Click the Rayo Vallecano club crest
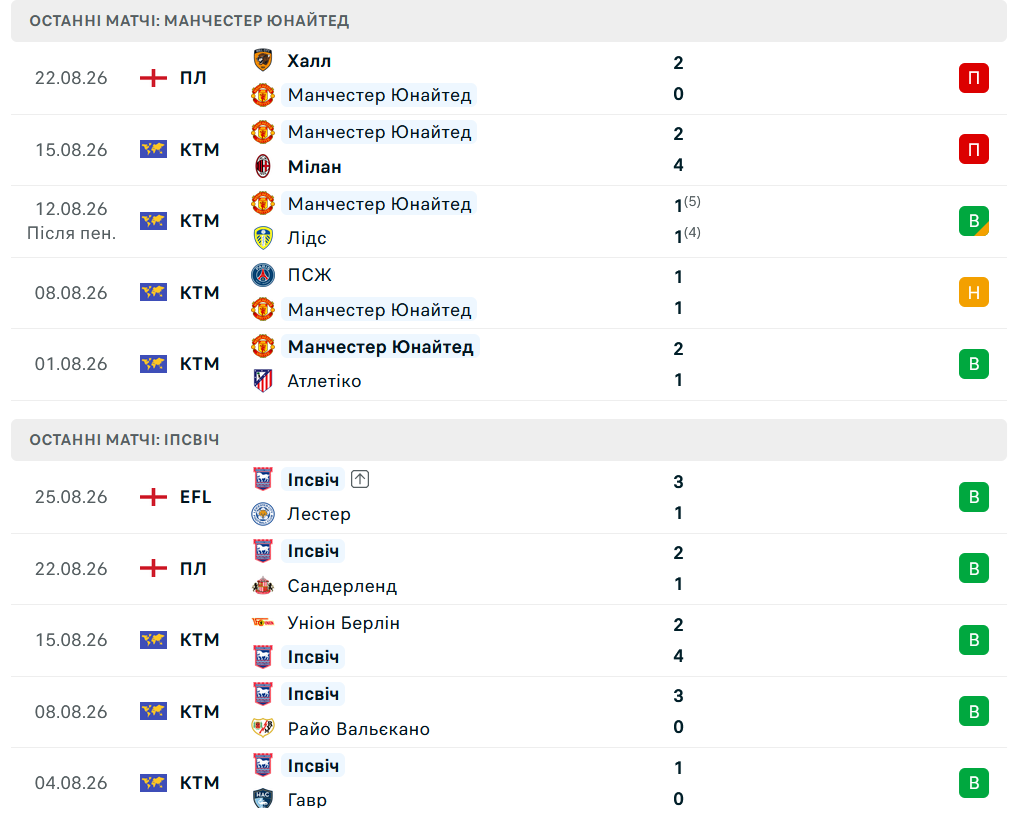The height and width of the screenshot is (820, 1020). 263,728
